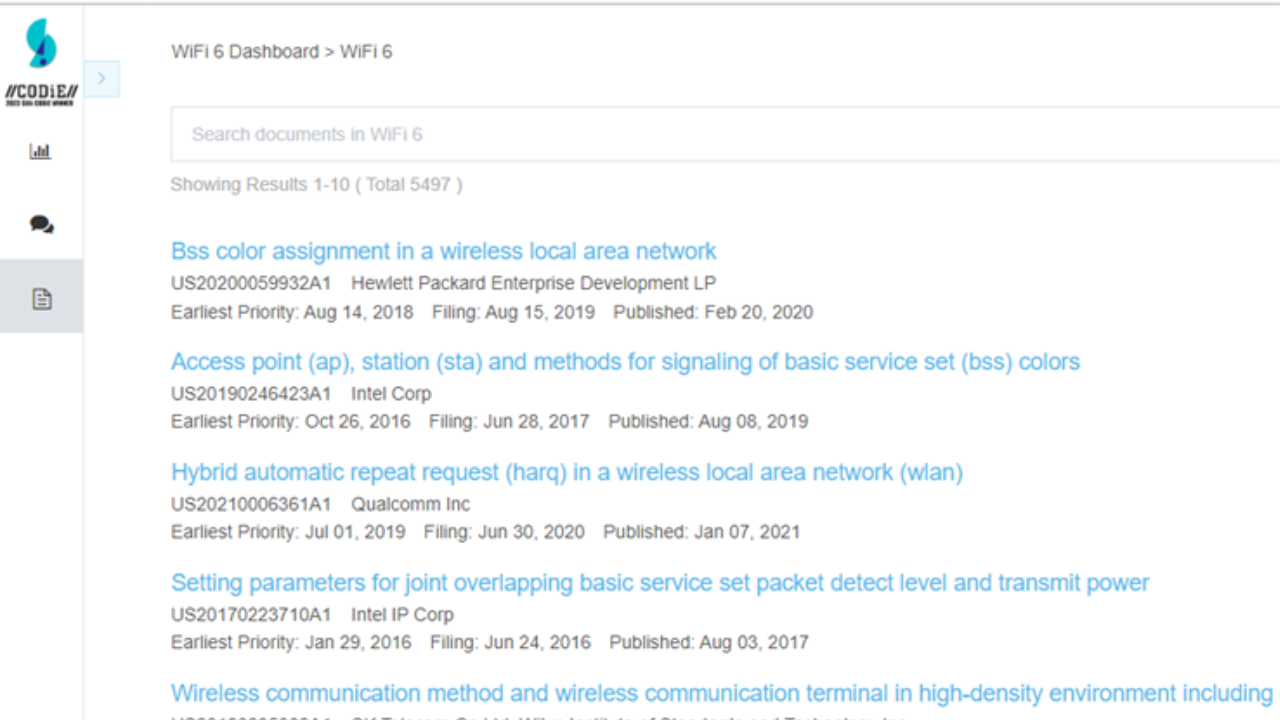1280x720 pixels.
Task: Click Hewlett Packard Enterprise Development LP
Action: point(533,283)
